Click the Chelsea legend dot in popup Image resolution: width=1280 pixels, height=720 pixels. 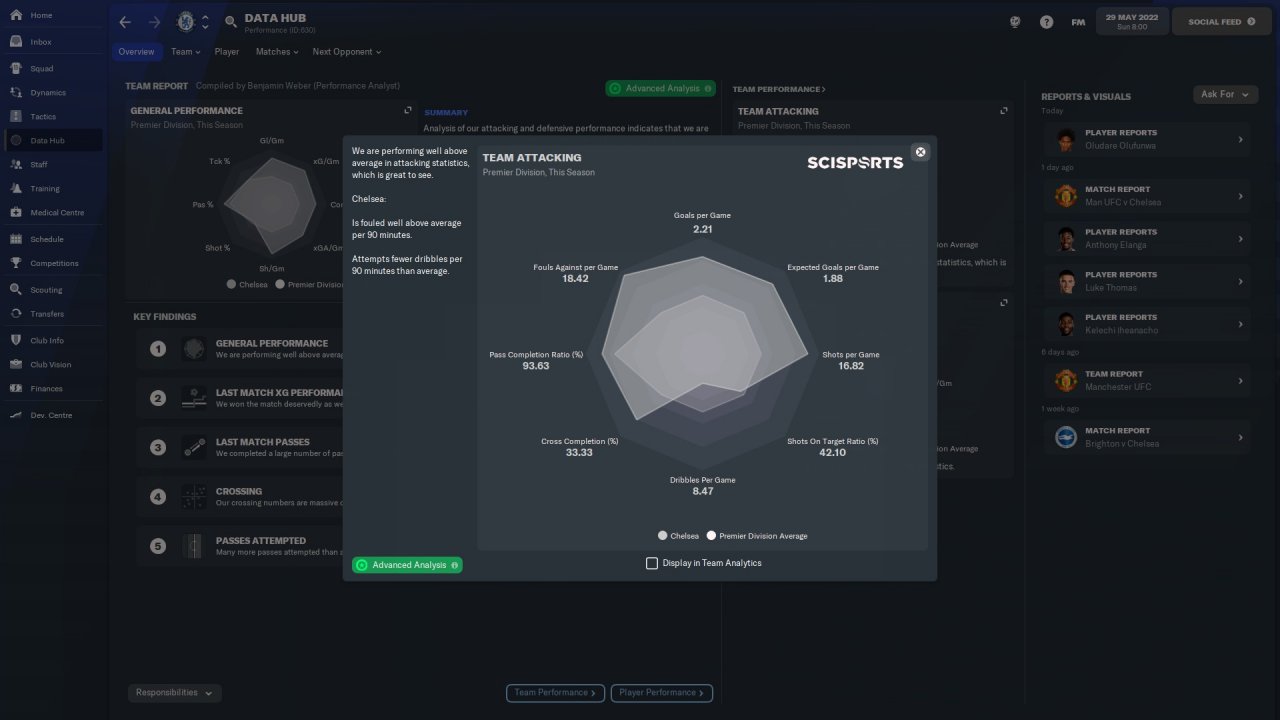(x=663, y=536)
